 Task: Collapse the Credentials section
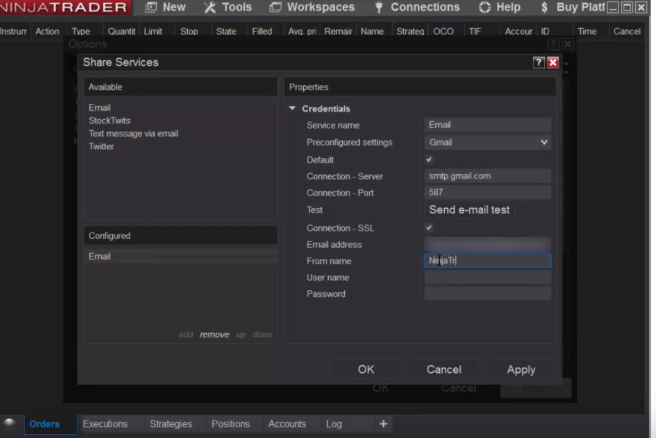tap(293, 108)
